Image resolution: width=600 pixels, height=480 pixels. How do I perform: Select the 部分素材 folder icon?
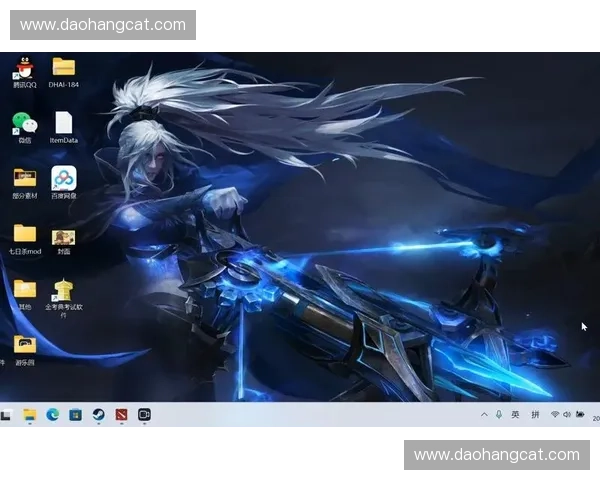[x=25, y=183]
